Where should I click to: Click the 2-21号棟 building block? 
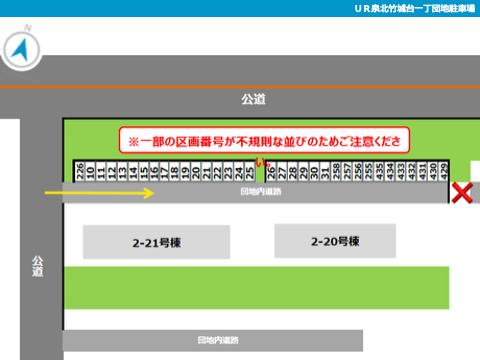156,242
